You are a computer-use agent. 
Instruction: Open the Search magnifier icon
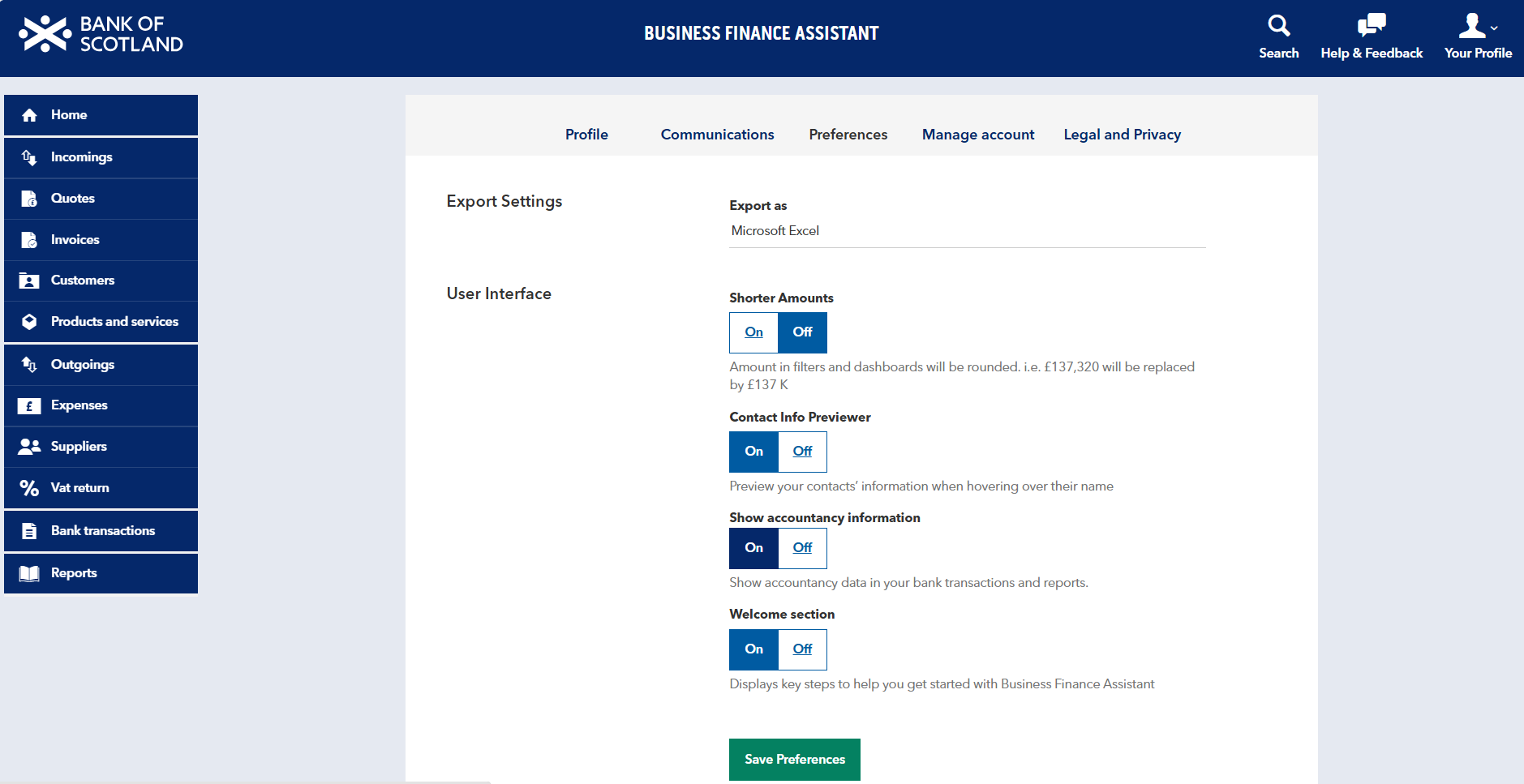click(x=1279, y=26)
